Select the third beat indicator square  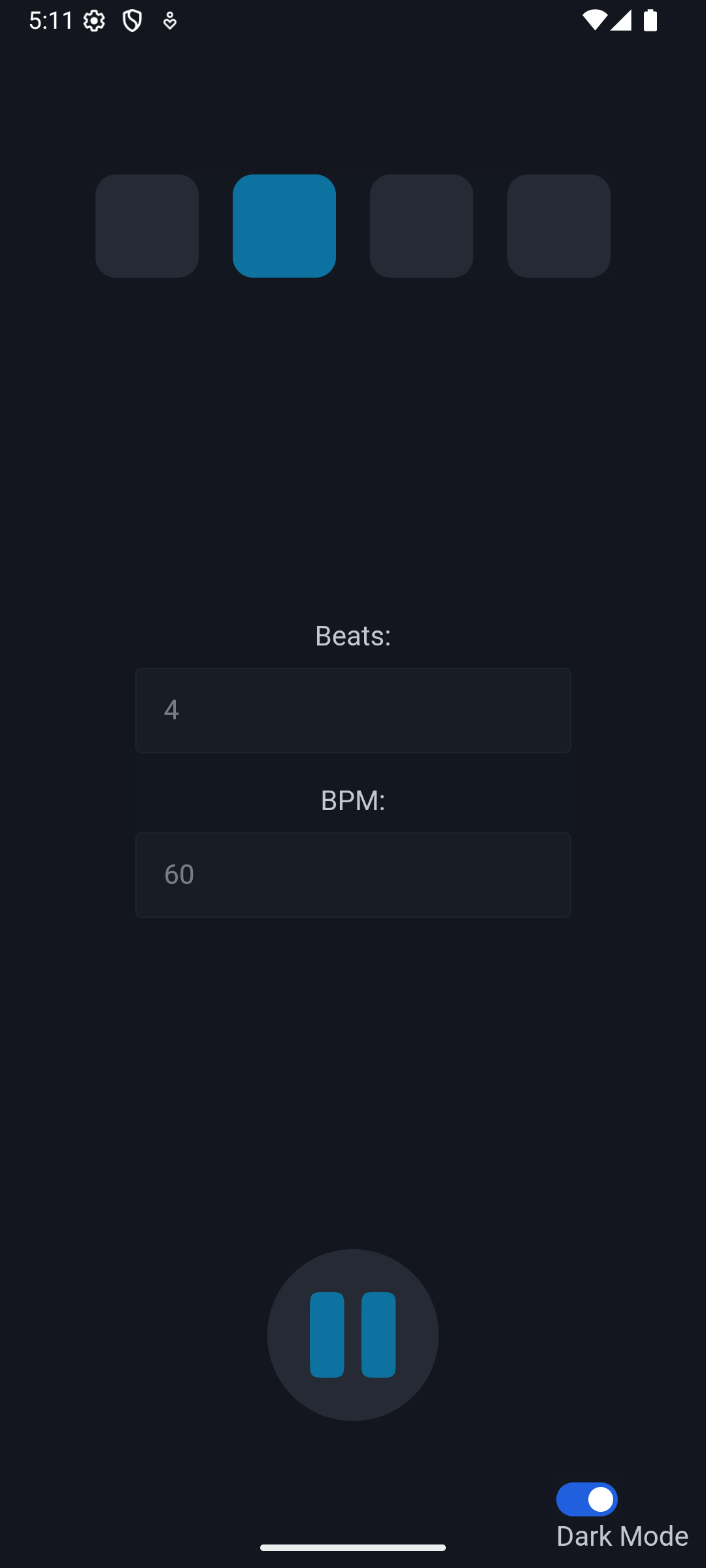point(422,226)
